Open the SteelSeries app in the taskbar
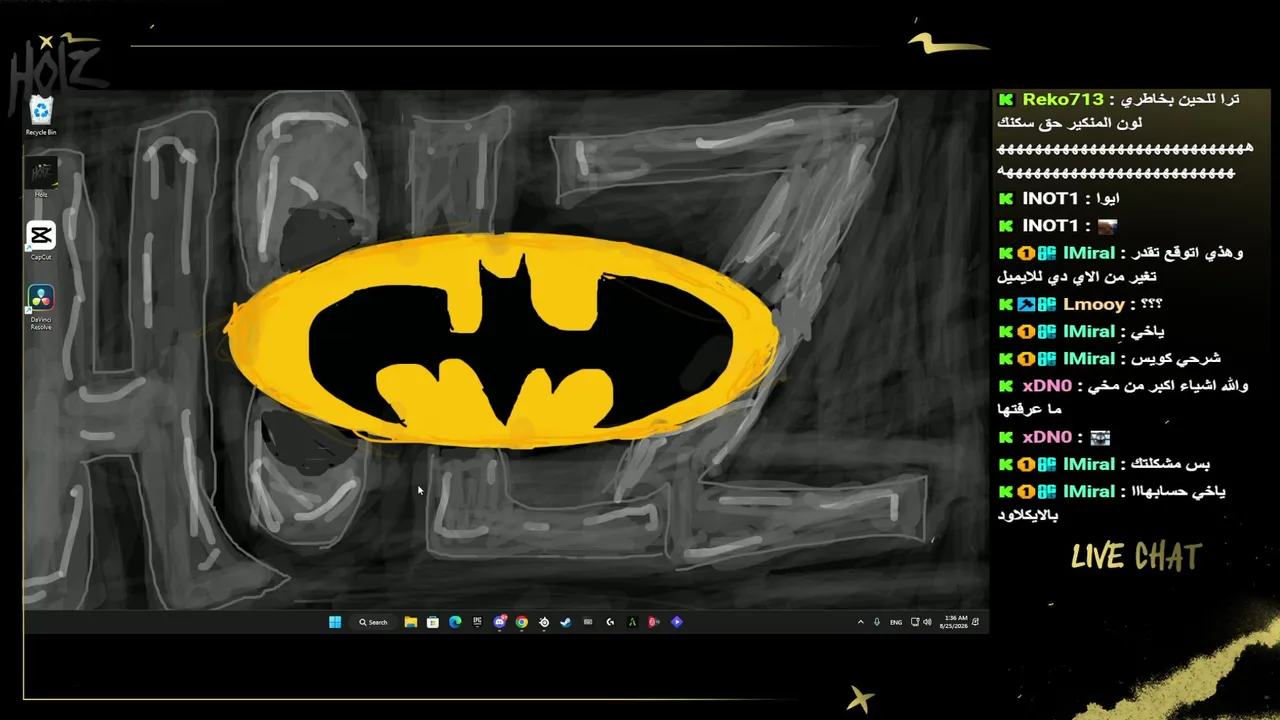Screen dimensions: 1280x720 click(544, 622)
